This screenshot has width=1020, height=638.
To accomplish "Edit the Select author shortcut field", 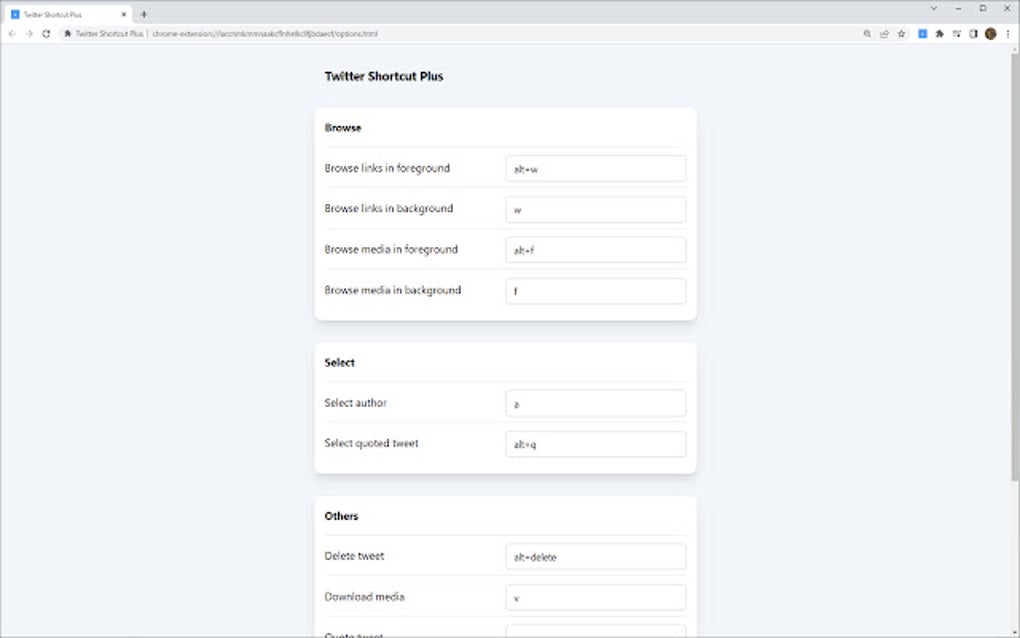I will tap(595, 403).
